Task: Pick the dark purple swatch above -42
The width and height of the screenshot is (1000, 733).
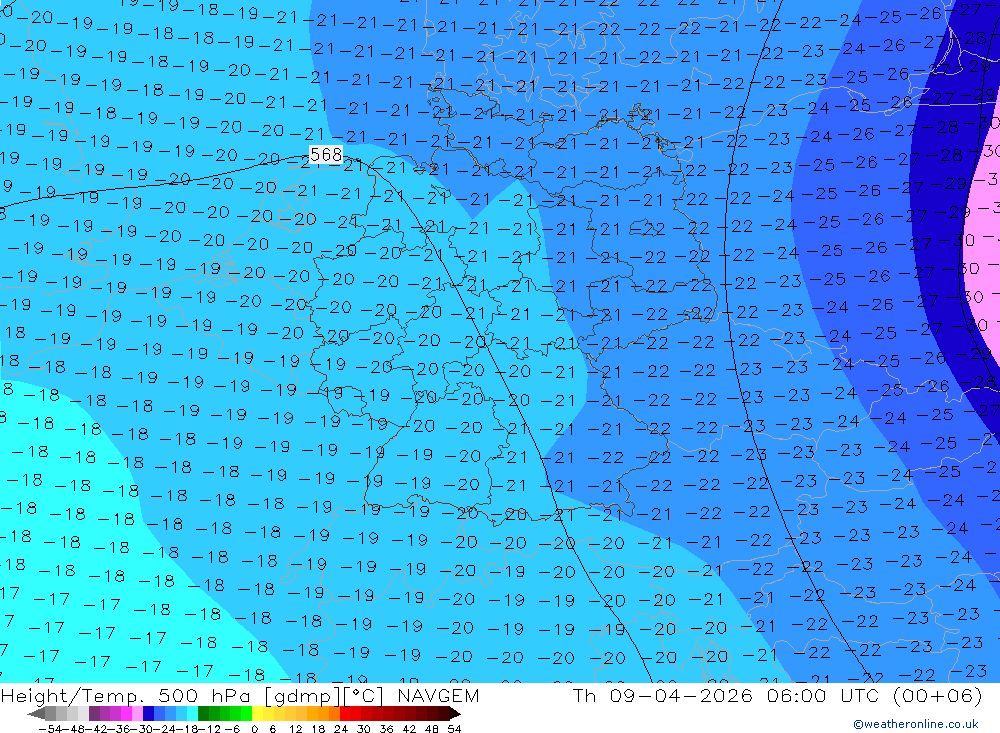Action: point(94,714)
